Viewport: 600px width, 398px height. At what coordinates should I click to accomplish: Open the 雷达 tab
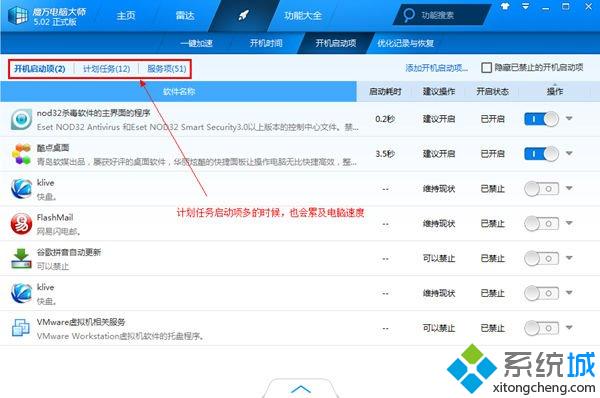coord(185,16)
